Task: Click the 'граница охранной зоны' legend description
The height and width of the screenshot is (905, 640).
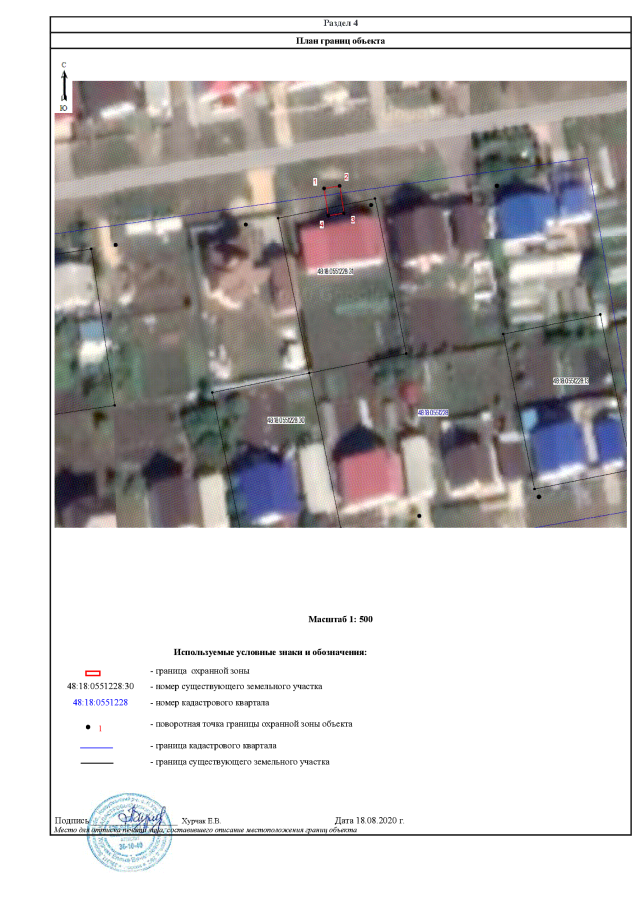Action: pos(199,670)
